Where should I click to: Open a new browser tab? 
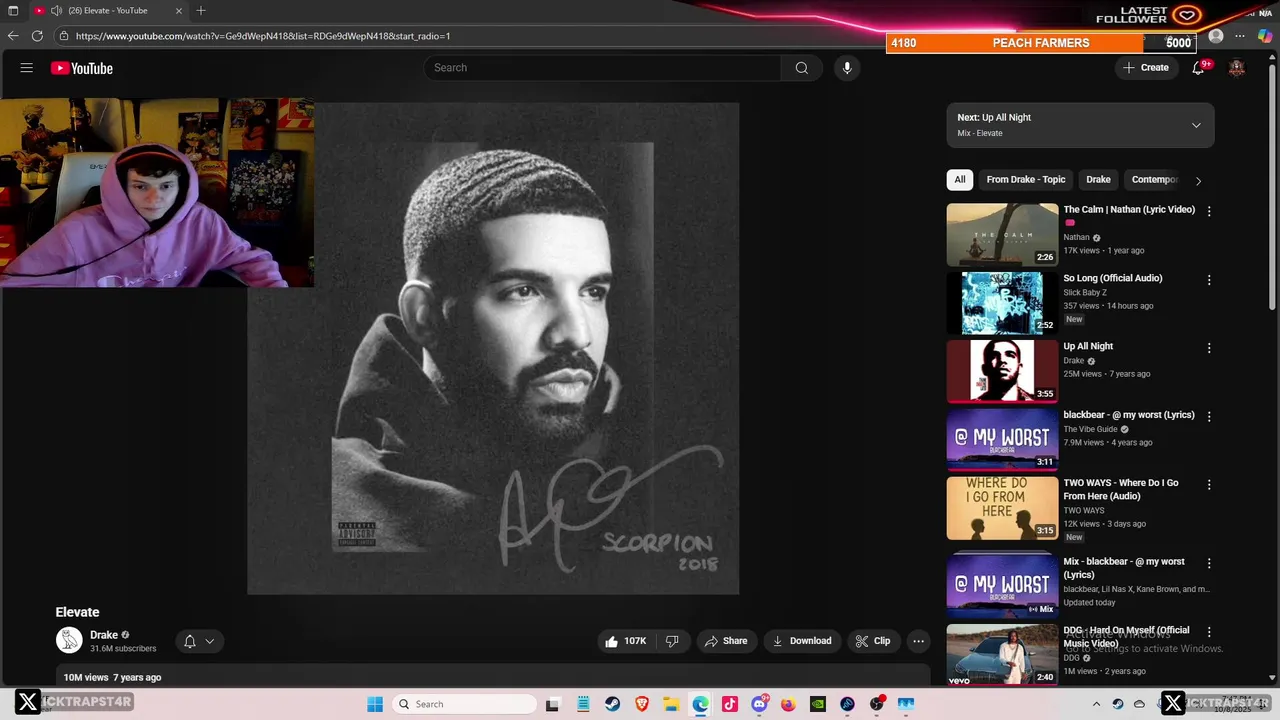[x=201, y=10]
